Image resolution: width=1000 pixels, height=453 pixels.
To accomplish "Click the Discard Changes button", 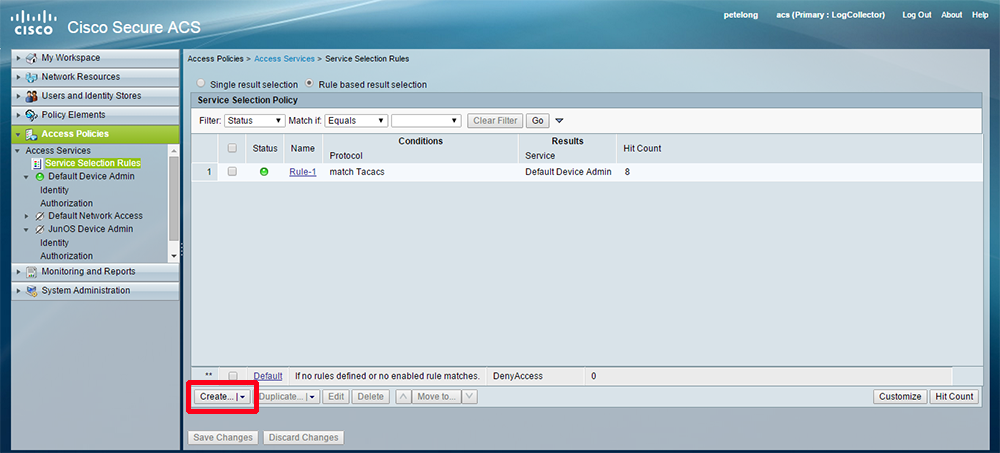I will (304, 438).
